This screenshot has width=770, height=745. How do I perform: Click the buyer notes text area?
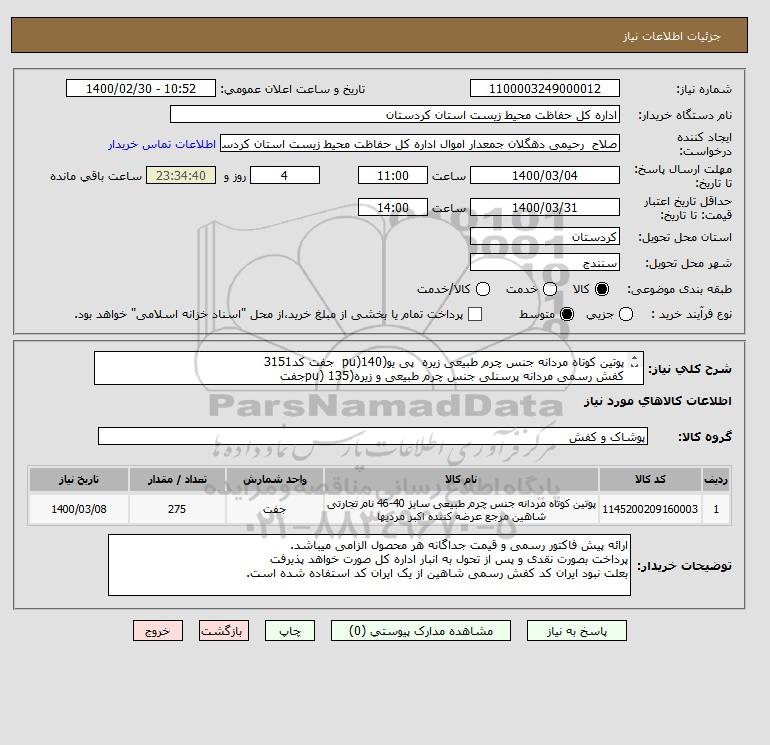369,565
